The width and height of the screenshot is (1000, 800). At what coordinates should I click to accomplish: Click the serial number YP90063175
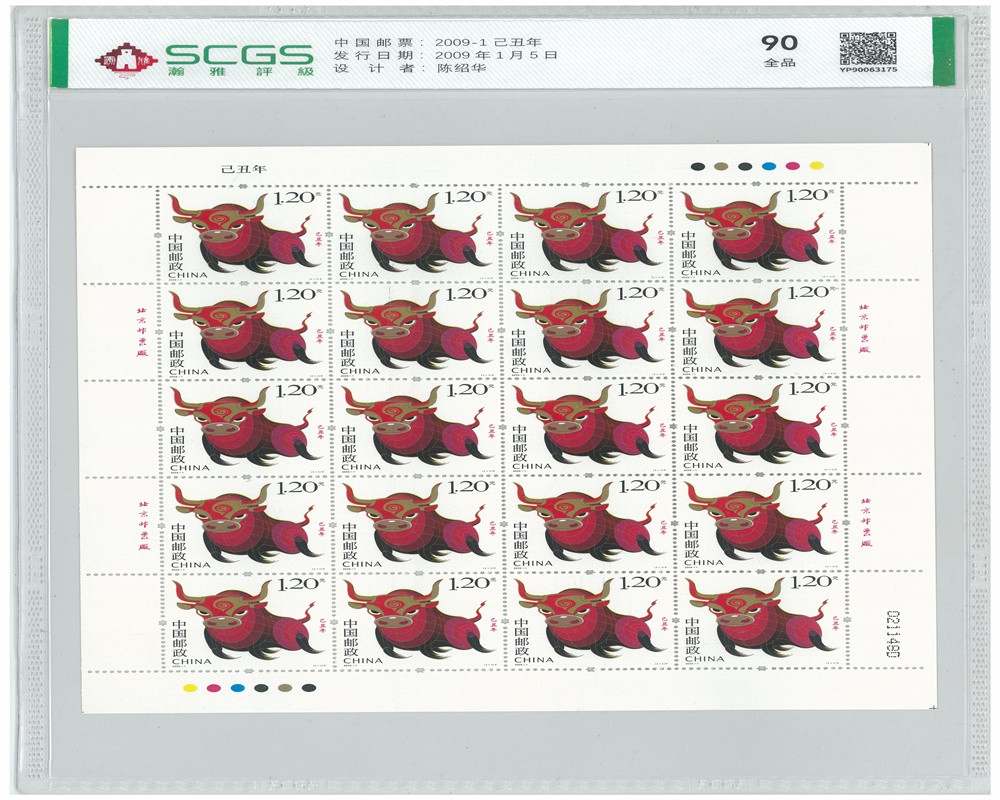tap(868, 71)
